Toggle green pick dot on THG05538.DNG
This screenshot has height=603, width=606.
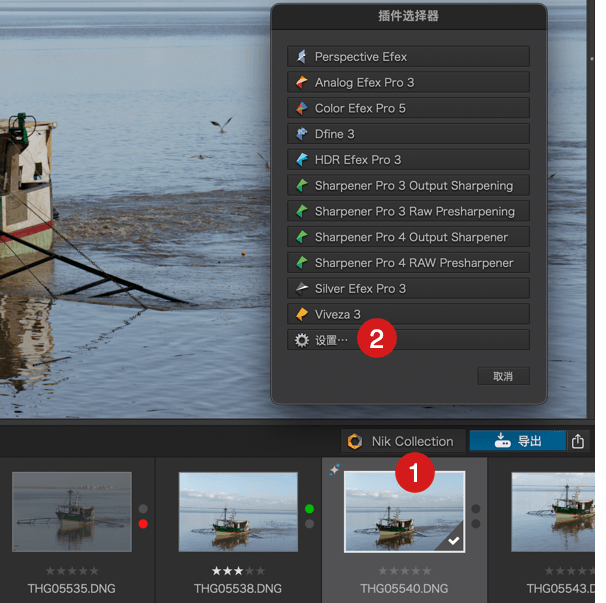pos(309,508)
